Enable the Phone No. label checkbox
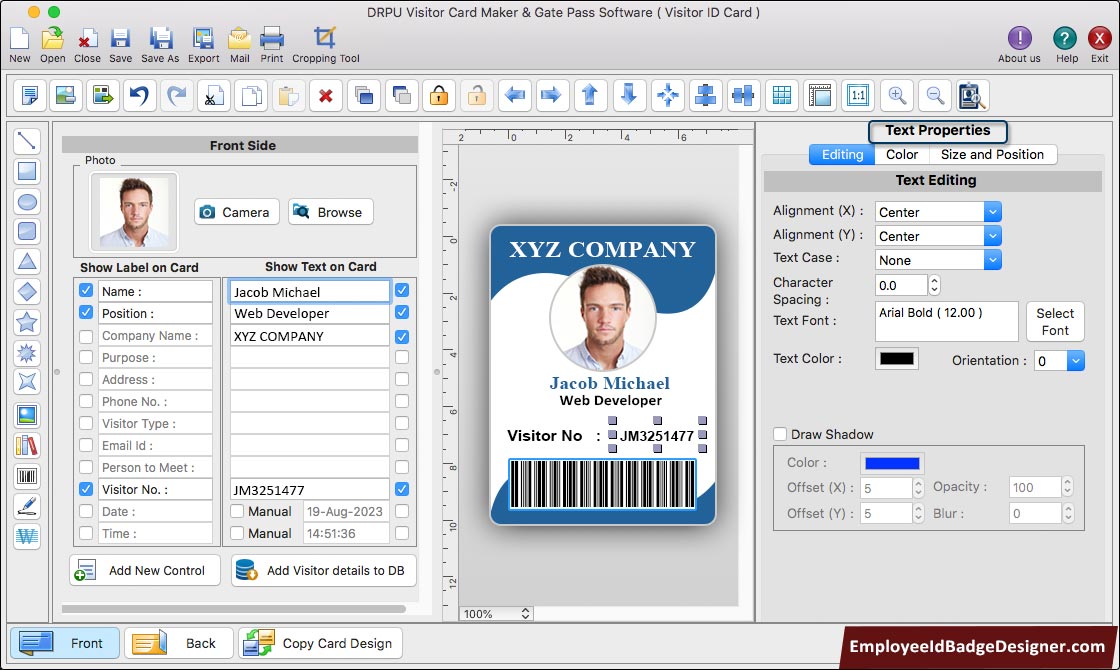Screen dimensions: 1120x670 pos(86,401)
